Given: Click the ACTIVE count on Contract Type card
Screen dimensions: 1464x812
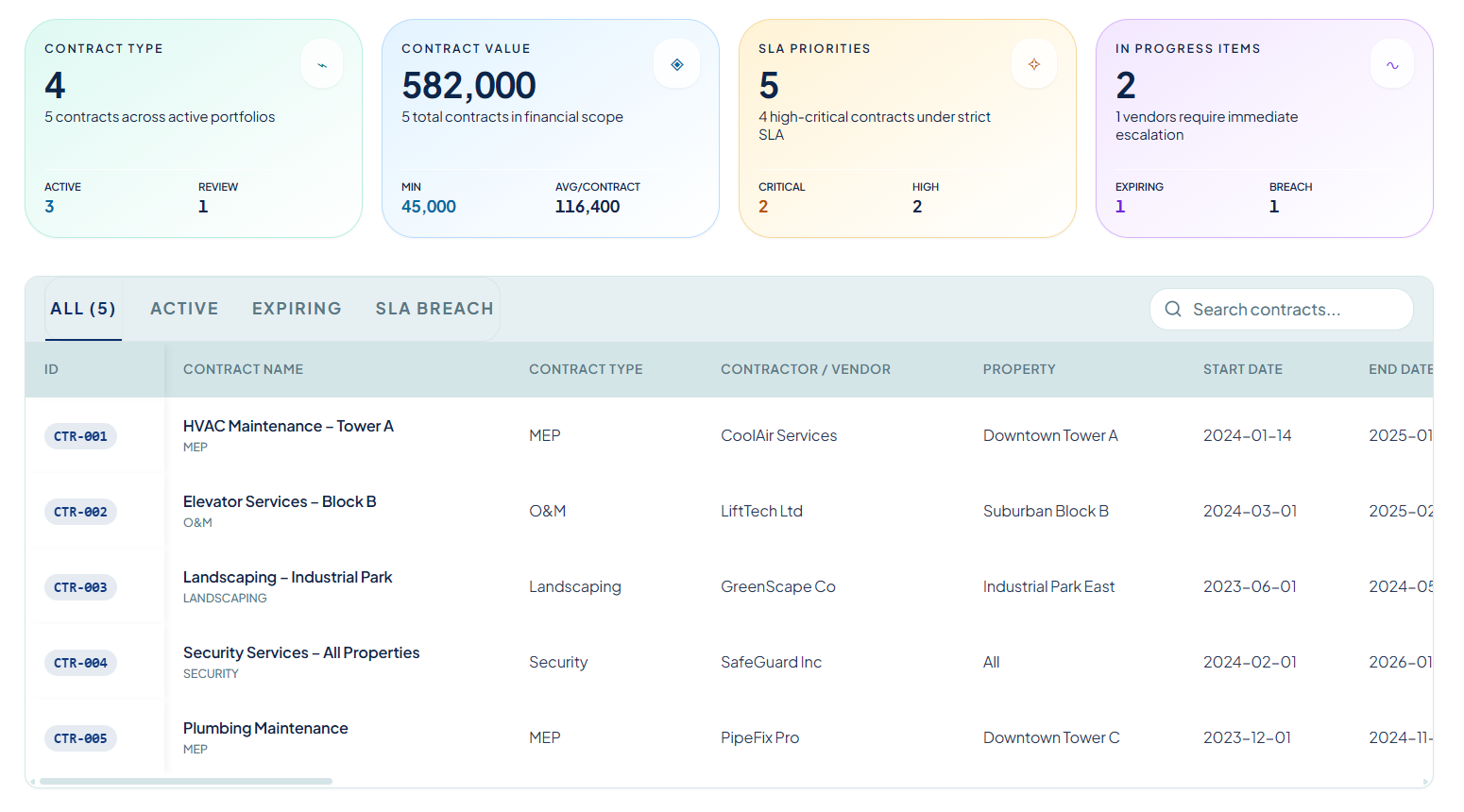Looking at the screenshot, I should click(x=49, y=207).
